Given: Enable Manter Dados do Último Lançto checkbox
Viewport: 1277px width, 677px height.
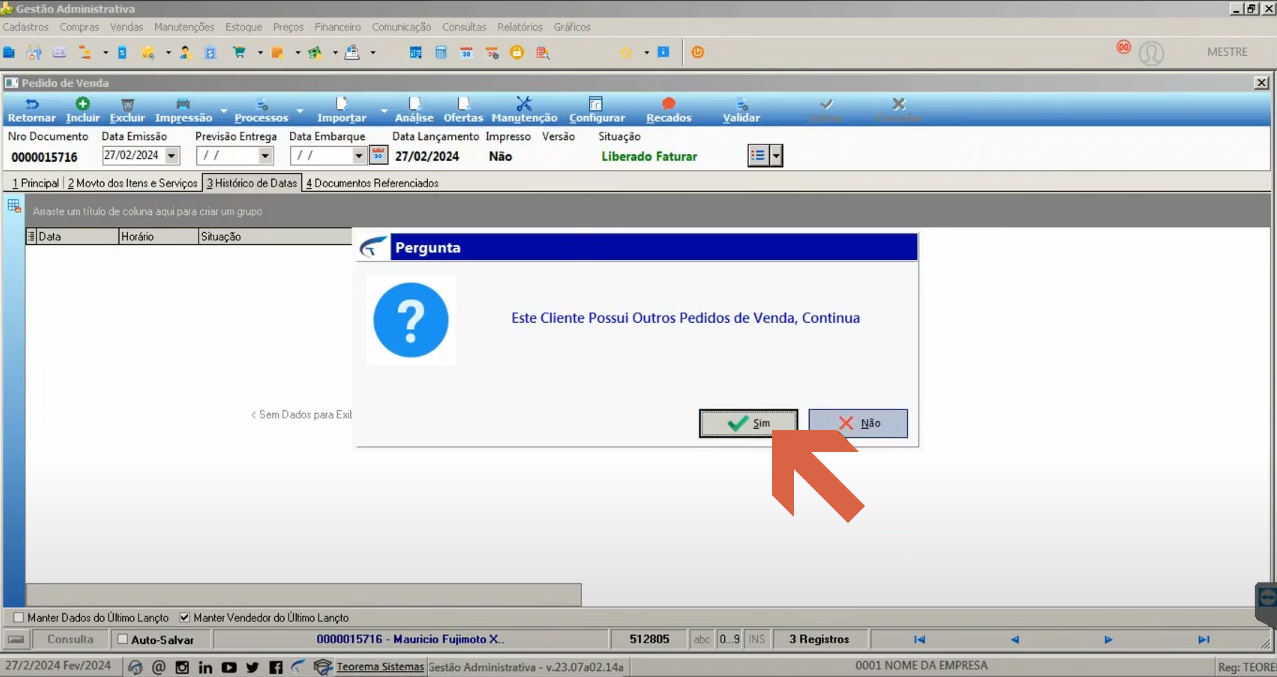Looking at the screenshot, I should point(18,618).
